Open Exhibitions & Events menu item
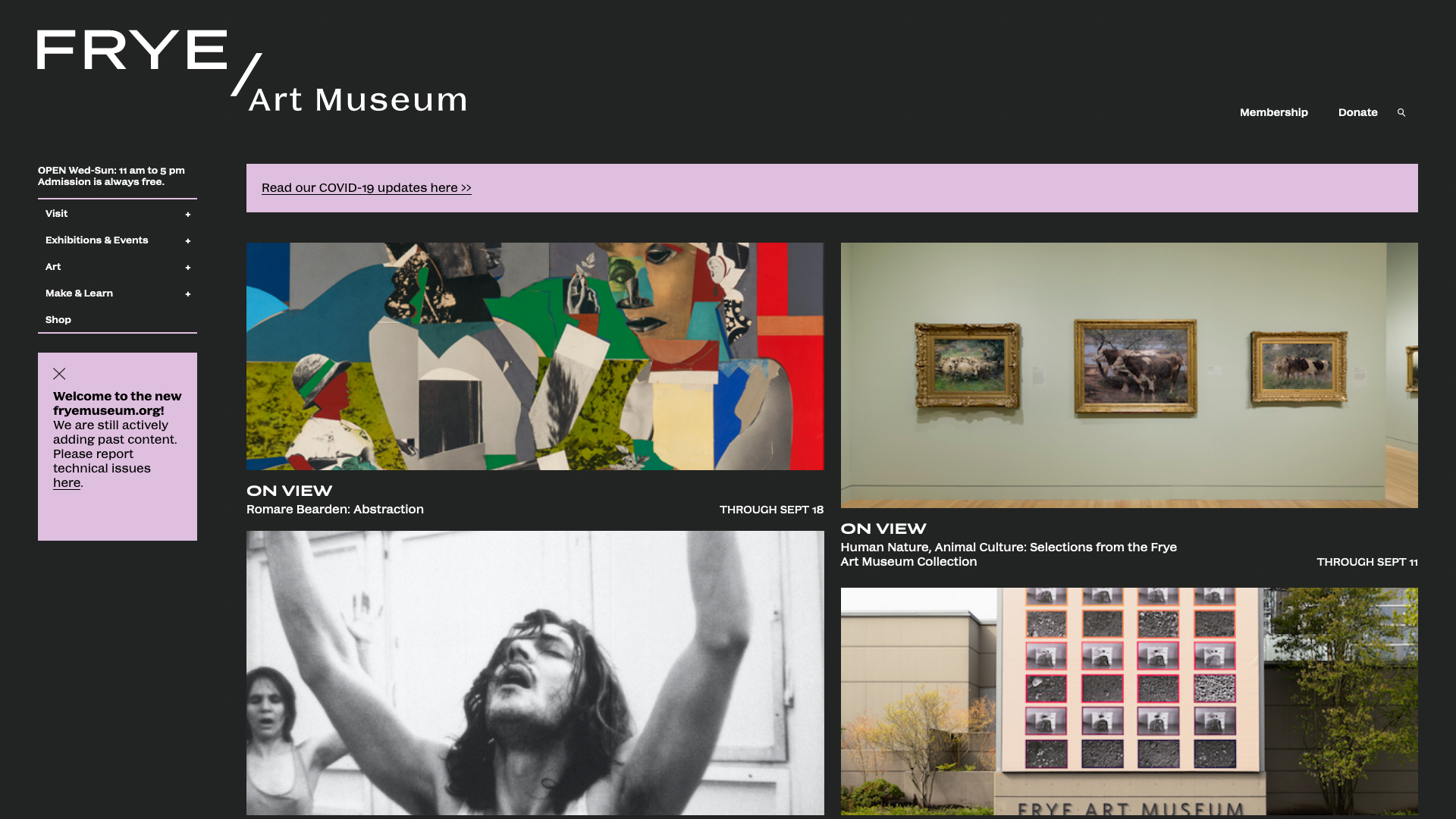The image size is (1456, 819). 97,240
